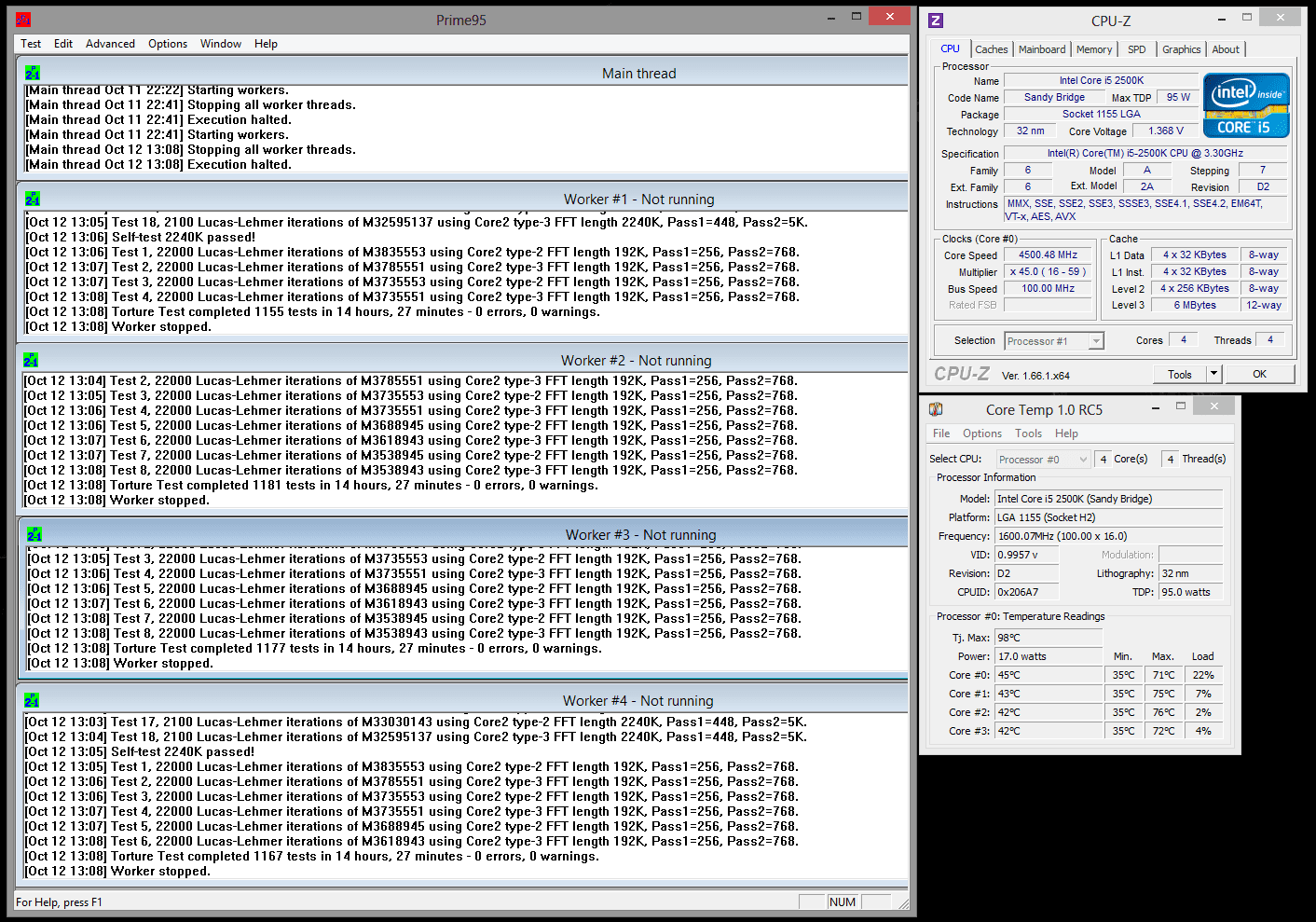The width and height of the screenshot is (1316, 922).
Task: Switch to the Caches tab in CPU-Z
Action: [991, 49]
